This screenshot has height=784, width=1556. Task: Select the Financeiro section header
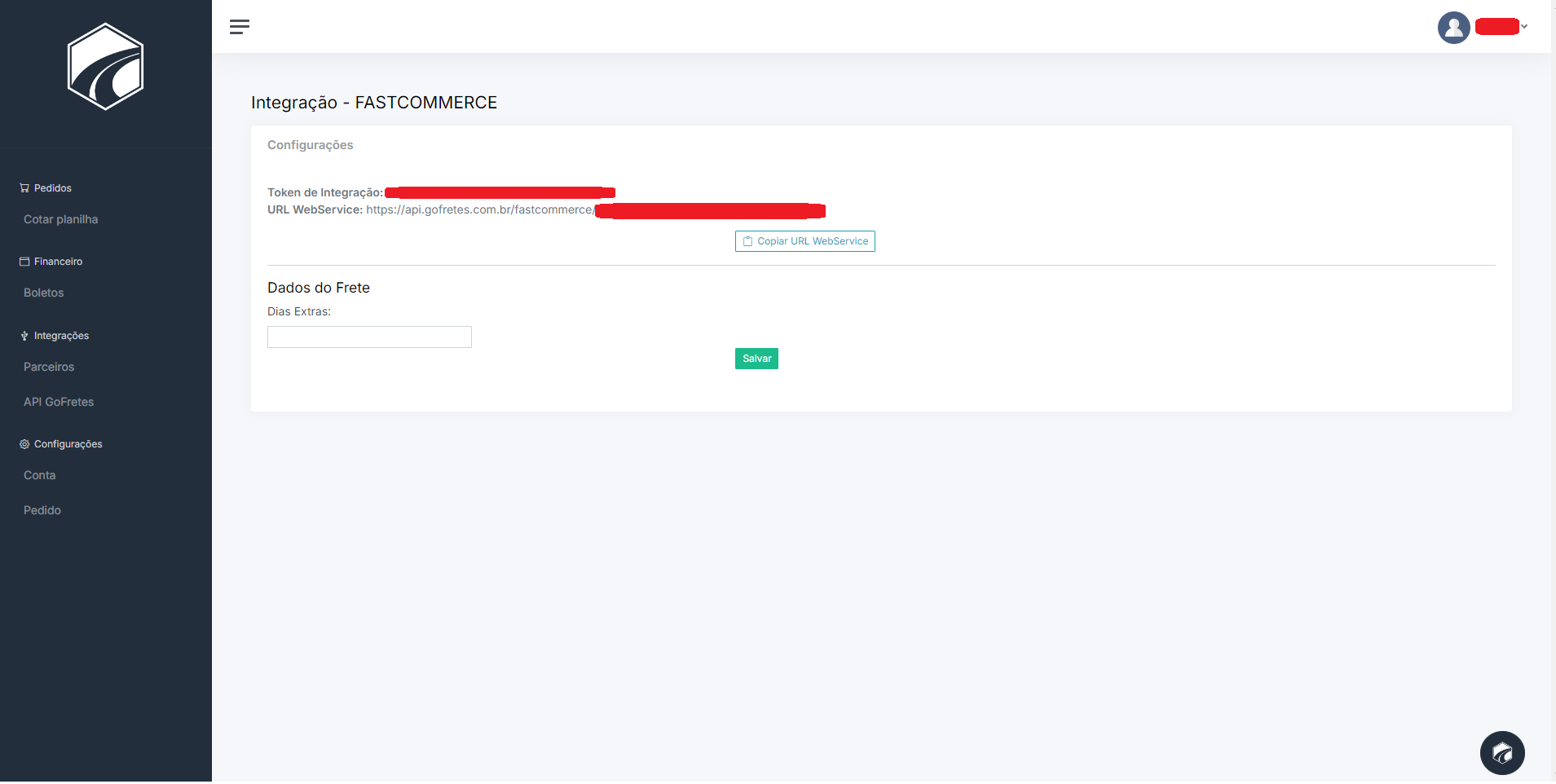tap(58, 262)
